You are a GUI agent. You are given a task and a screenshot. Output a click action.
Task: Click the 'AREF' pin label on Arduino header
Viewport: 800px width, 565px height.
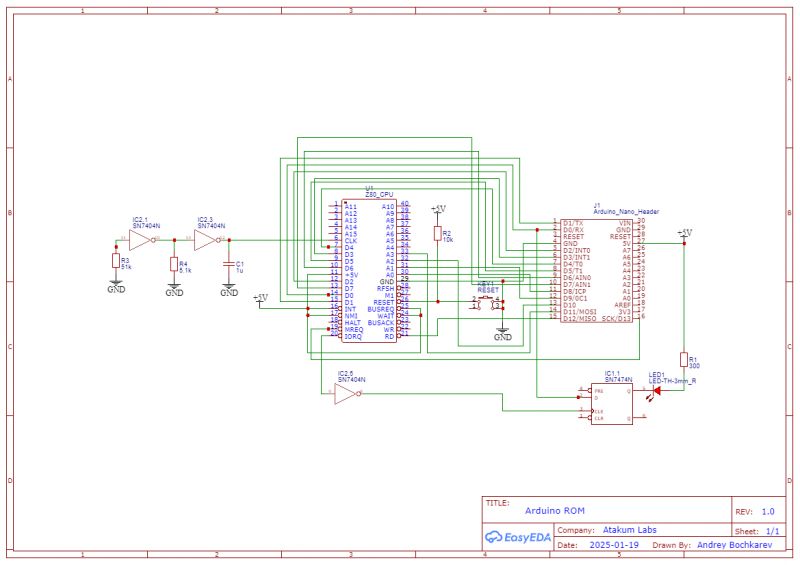pyautogui.click(x=623, y=305)
